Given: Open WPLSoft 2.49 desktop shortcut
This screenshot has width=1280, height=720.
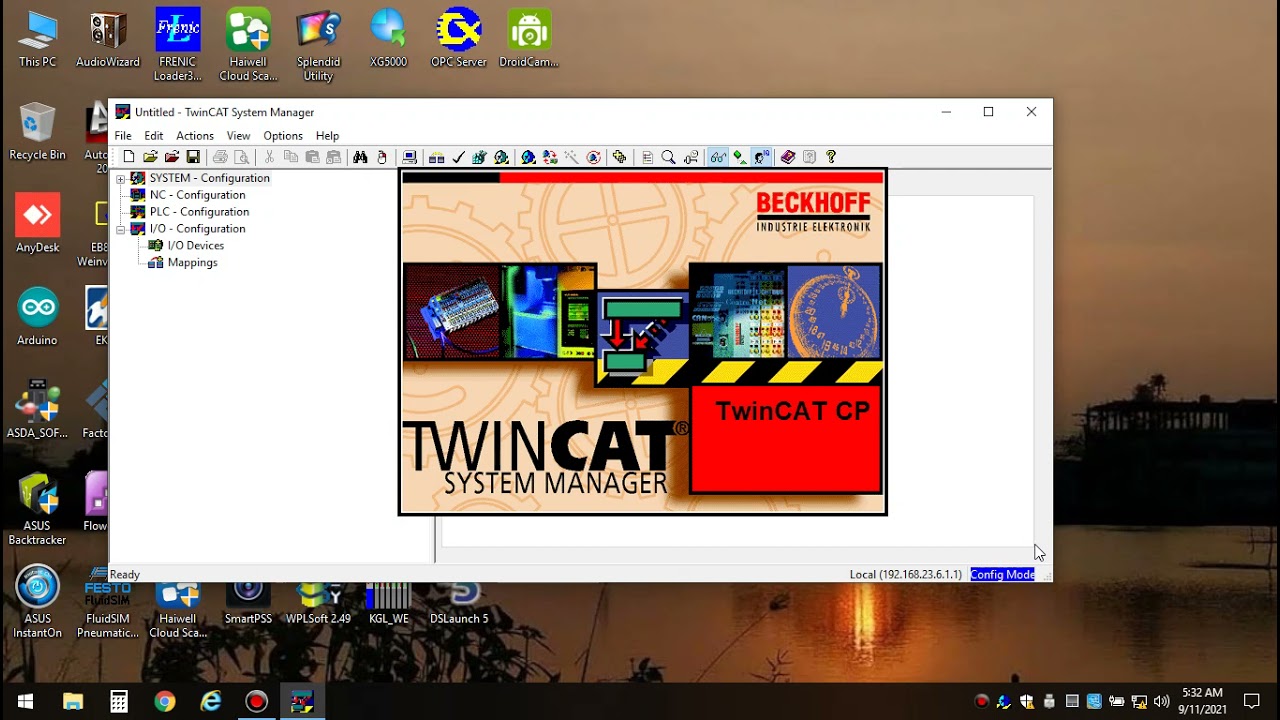Looking at the screenshot, I should pos(318,603).
